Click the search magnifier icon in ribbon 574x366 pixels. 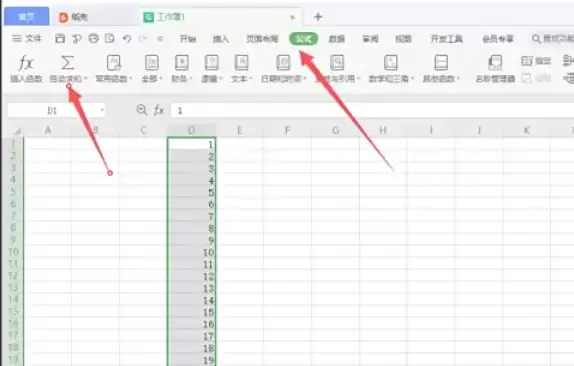tap(536, 38)
